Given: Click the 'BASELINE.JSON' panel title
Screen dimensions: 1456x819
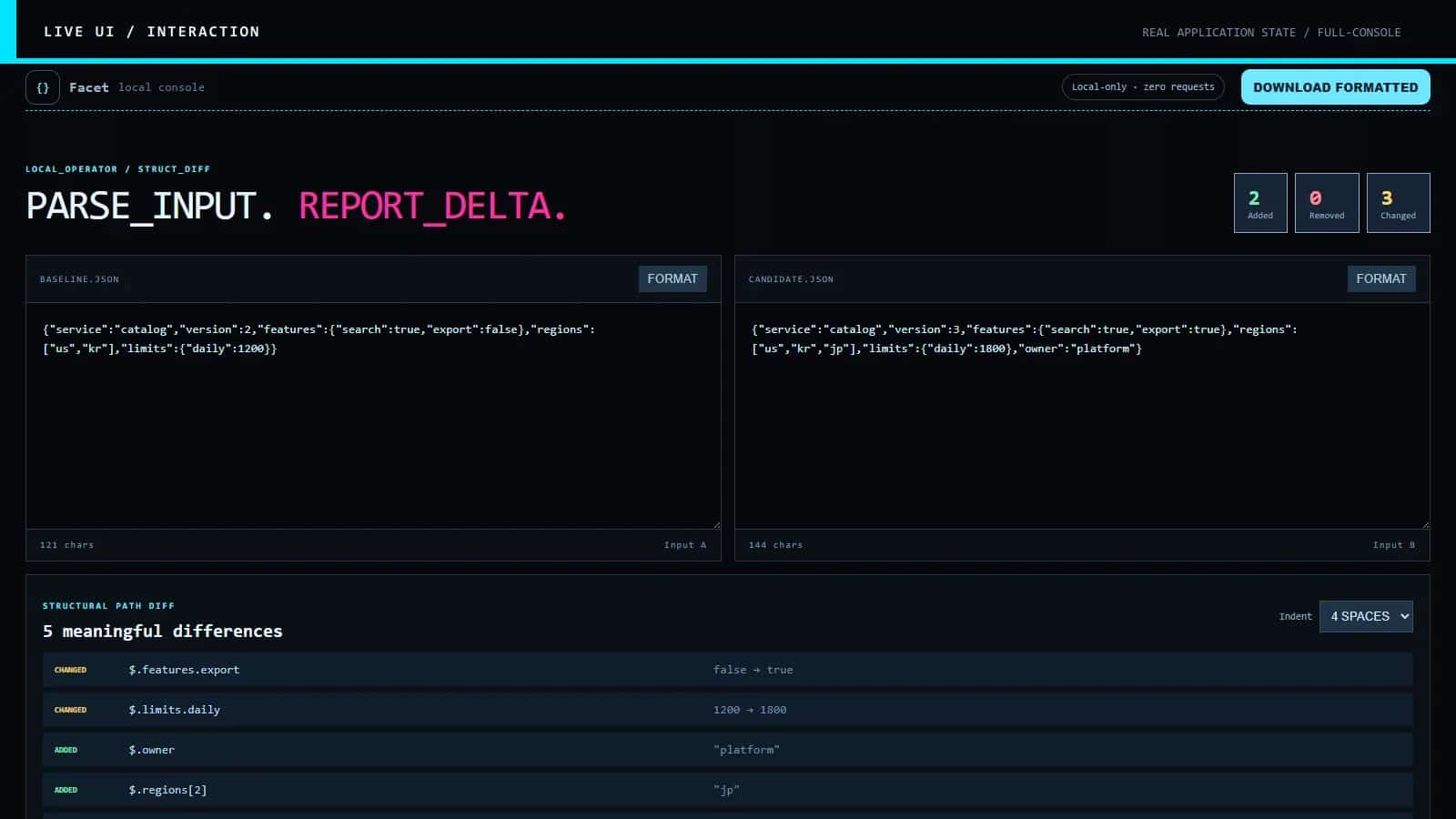Looking at the screenshot, I should 79,279.
